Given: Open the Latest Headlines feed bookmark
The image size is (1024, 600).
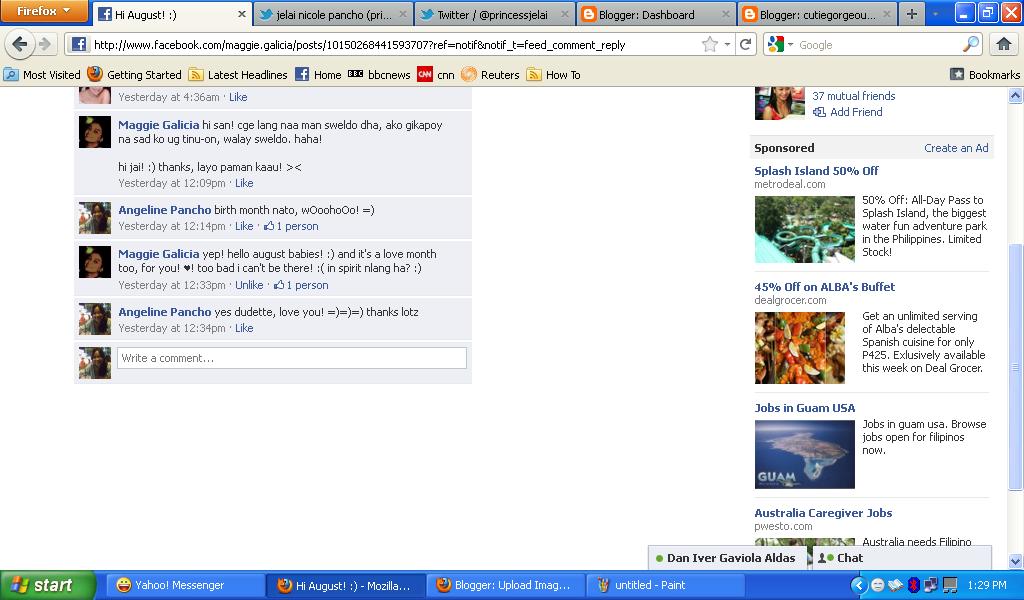Looking at the screenshot, I should (238, 74).
